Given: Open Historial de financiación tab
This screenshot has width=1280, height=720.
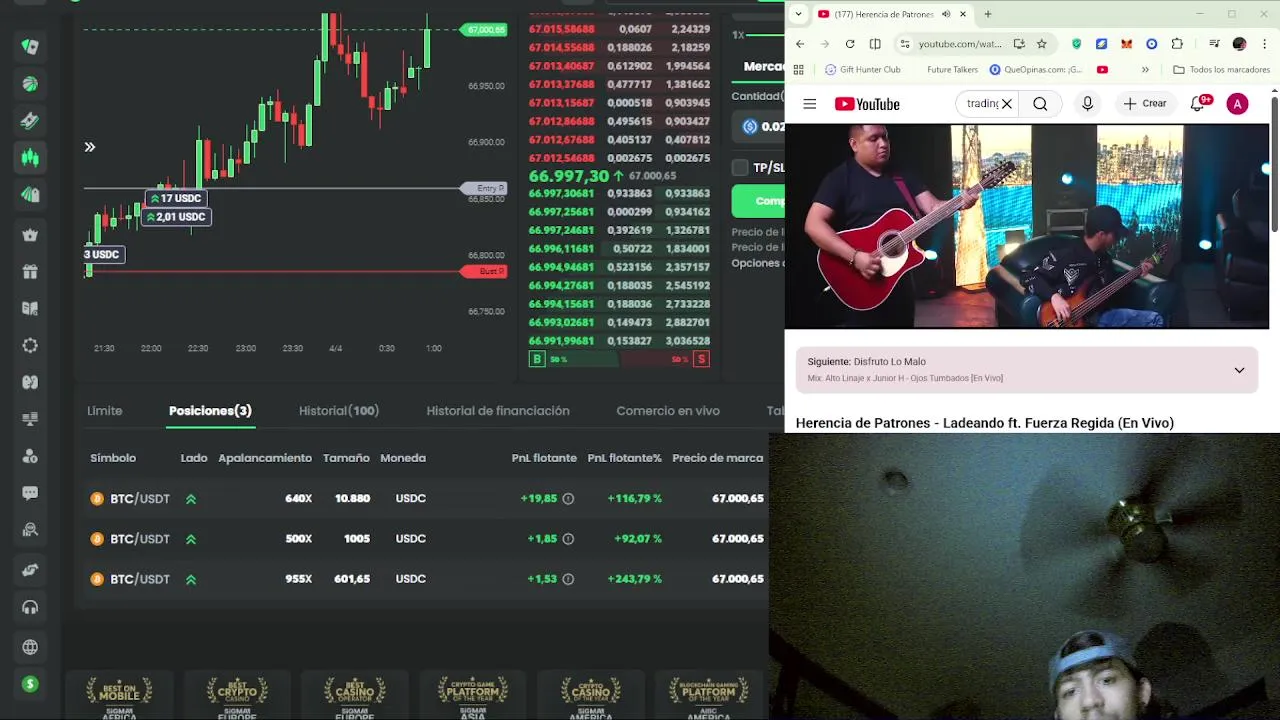Looking at the screenshot, I should pyautogui.click(x=498, y=411).
